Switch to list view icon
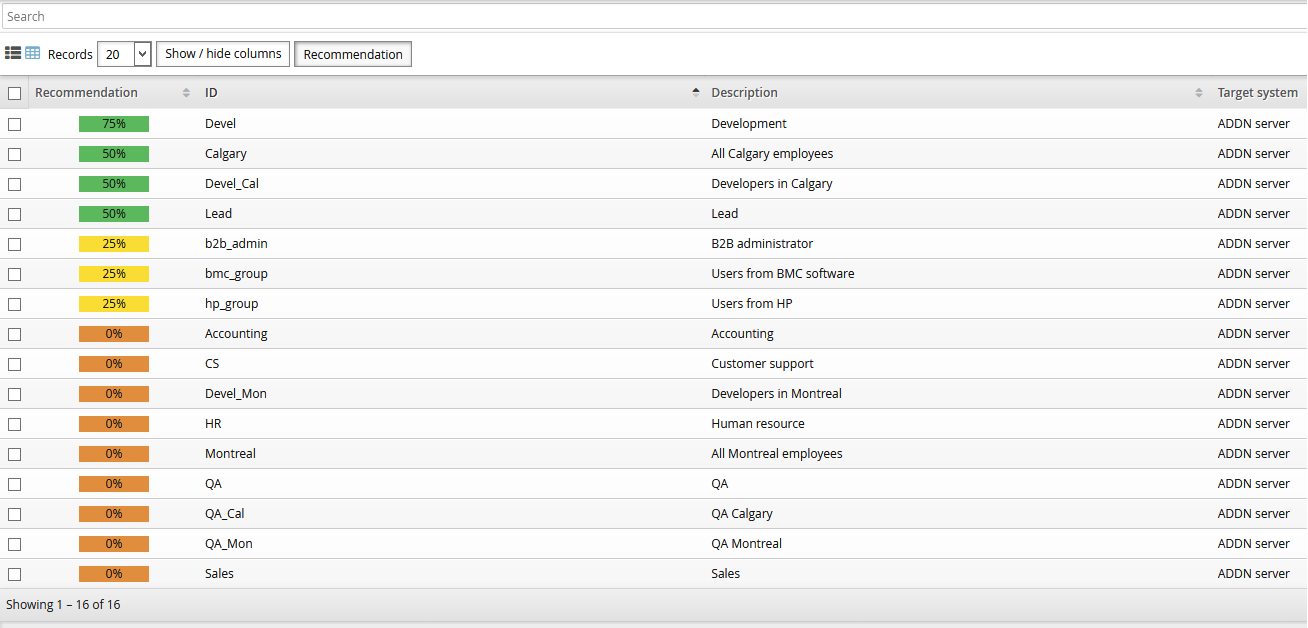Screen dimensions: 1308x628 (13, 53)
